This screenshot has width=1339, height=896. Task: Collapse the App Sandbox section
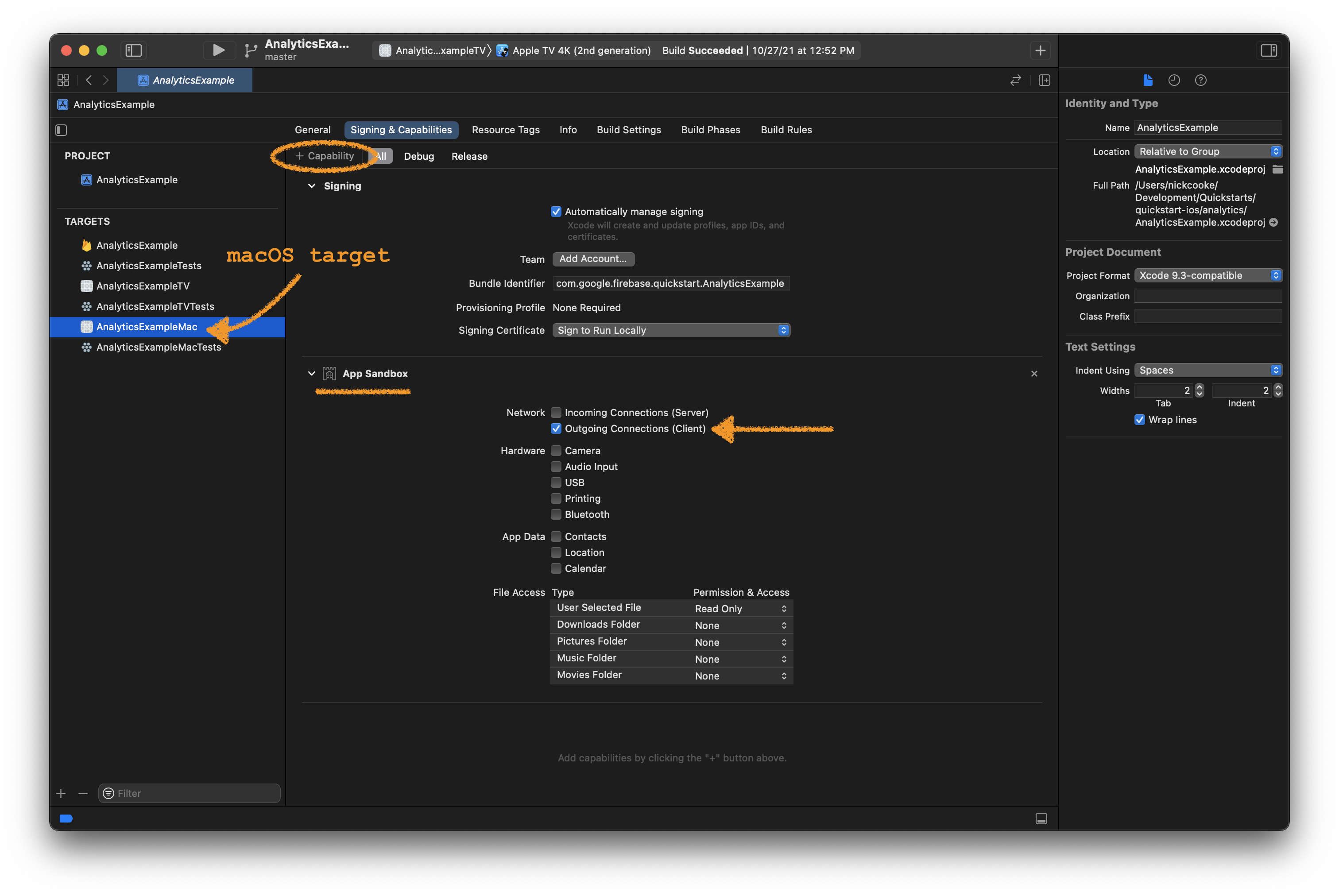(311, 374)
